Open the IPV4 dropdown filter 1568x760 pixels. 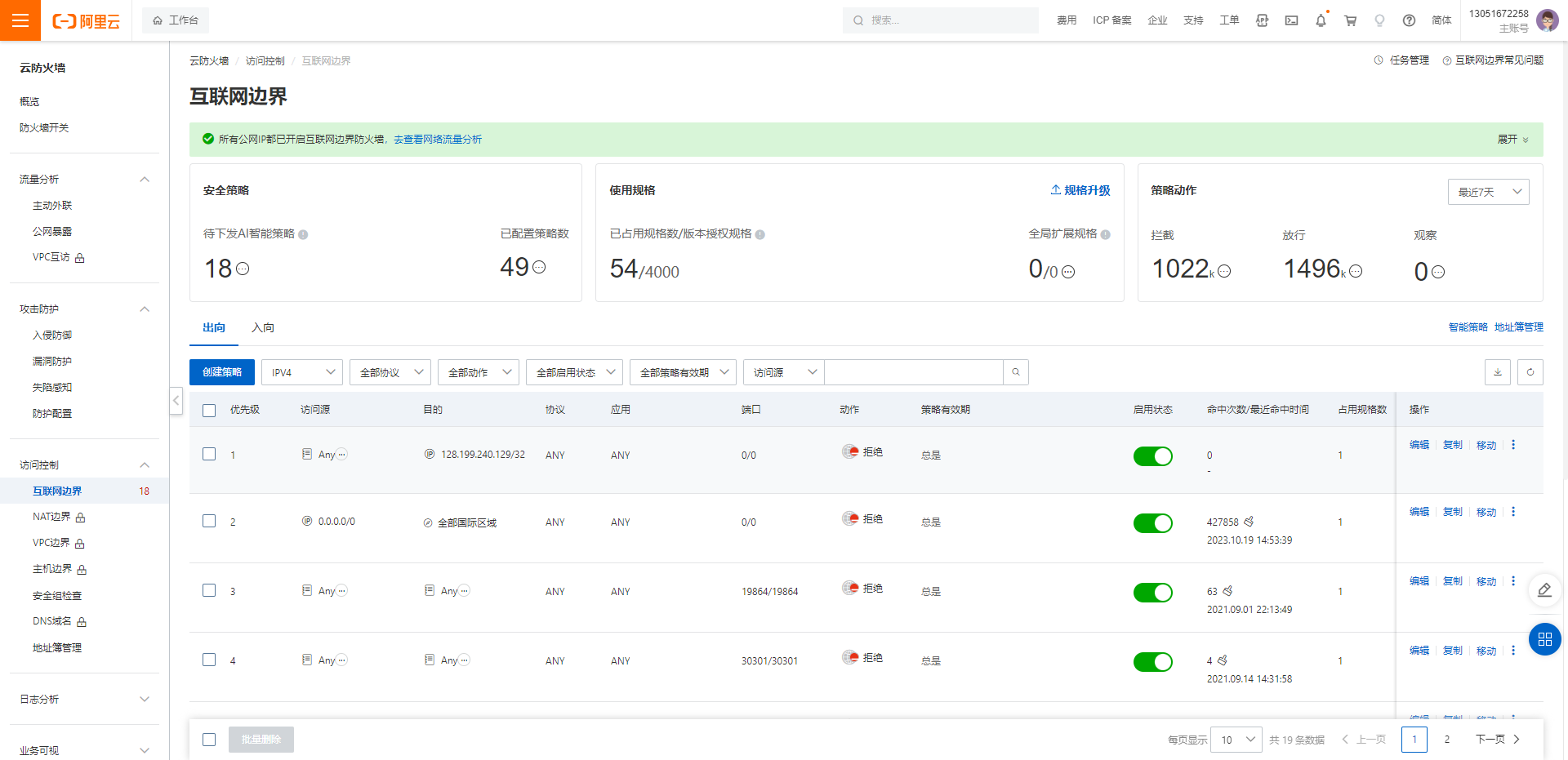302,372
